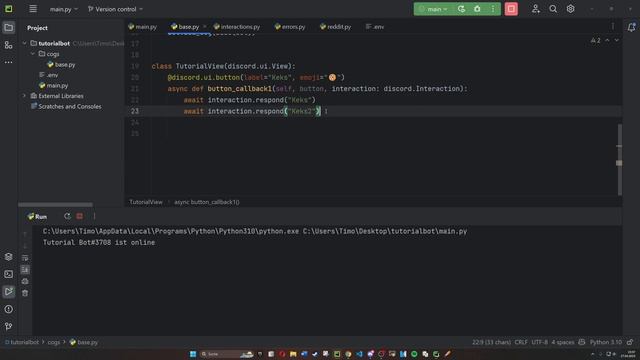
Task: Close the base.py tab
Action: point(204,27)
